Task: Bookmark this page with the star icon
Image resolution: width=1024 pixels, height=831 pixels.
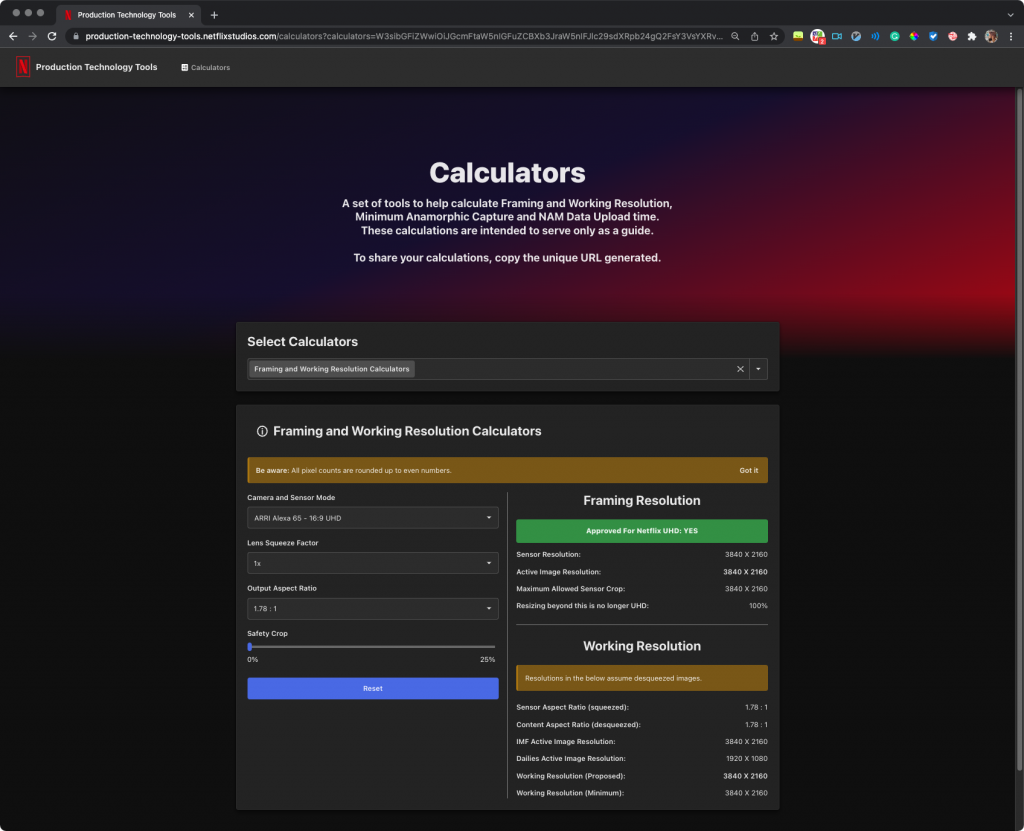Action: tap(774, 37)
